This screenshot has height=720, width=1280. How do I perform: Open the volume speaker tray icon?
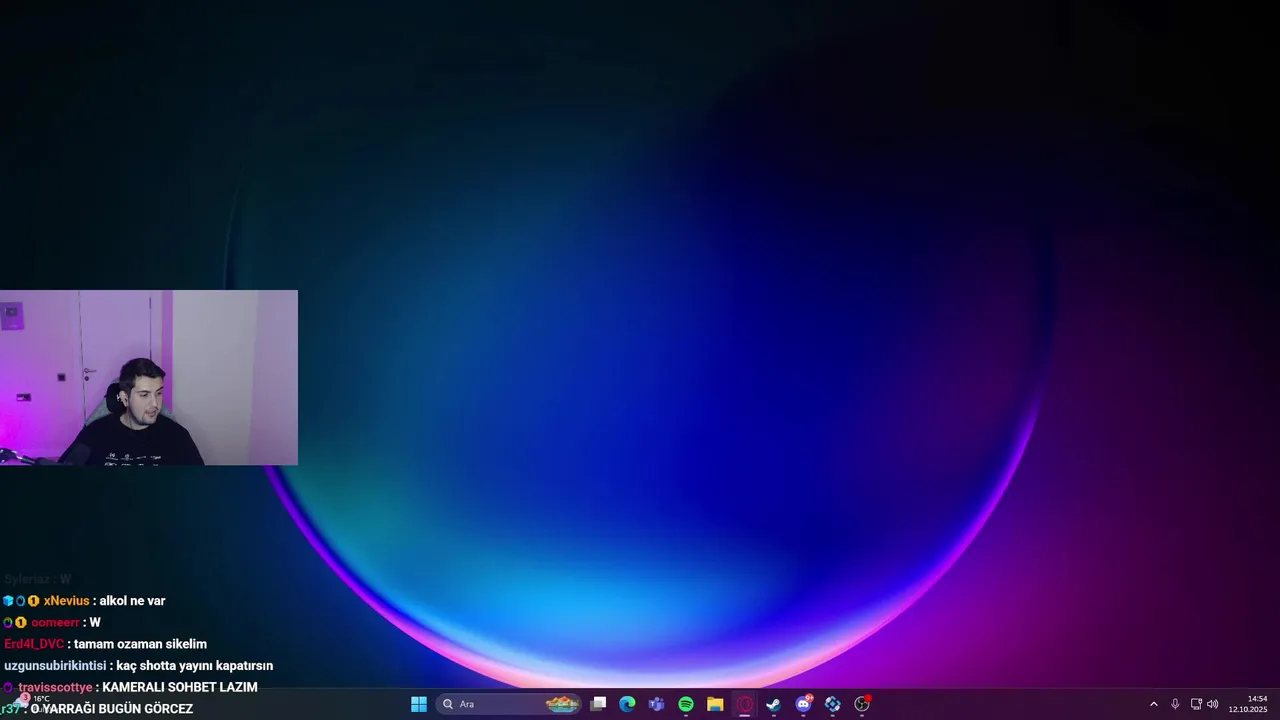(1213, 704)
